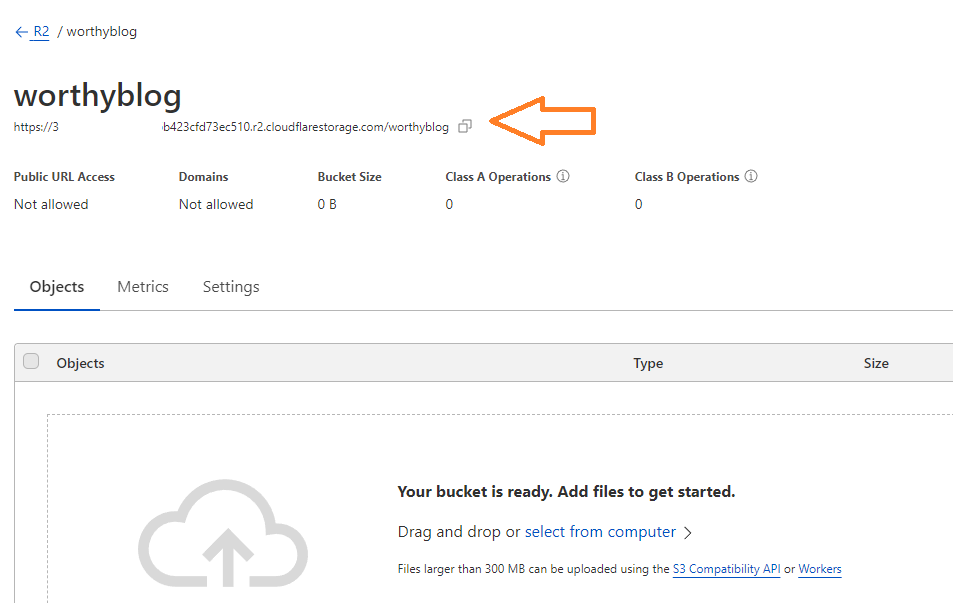Open the S3 Compatibility API link
Screen dimensions: 953x603
[726, 569]
